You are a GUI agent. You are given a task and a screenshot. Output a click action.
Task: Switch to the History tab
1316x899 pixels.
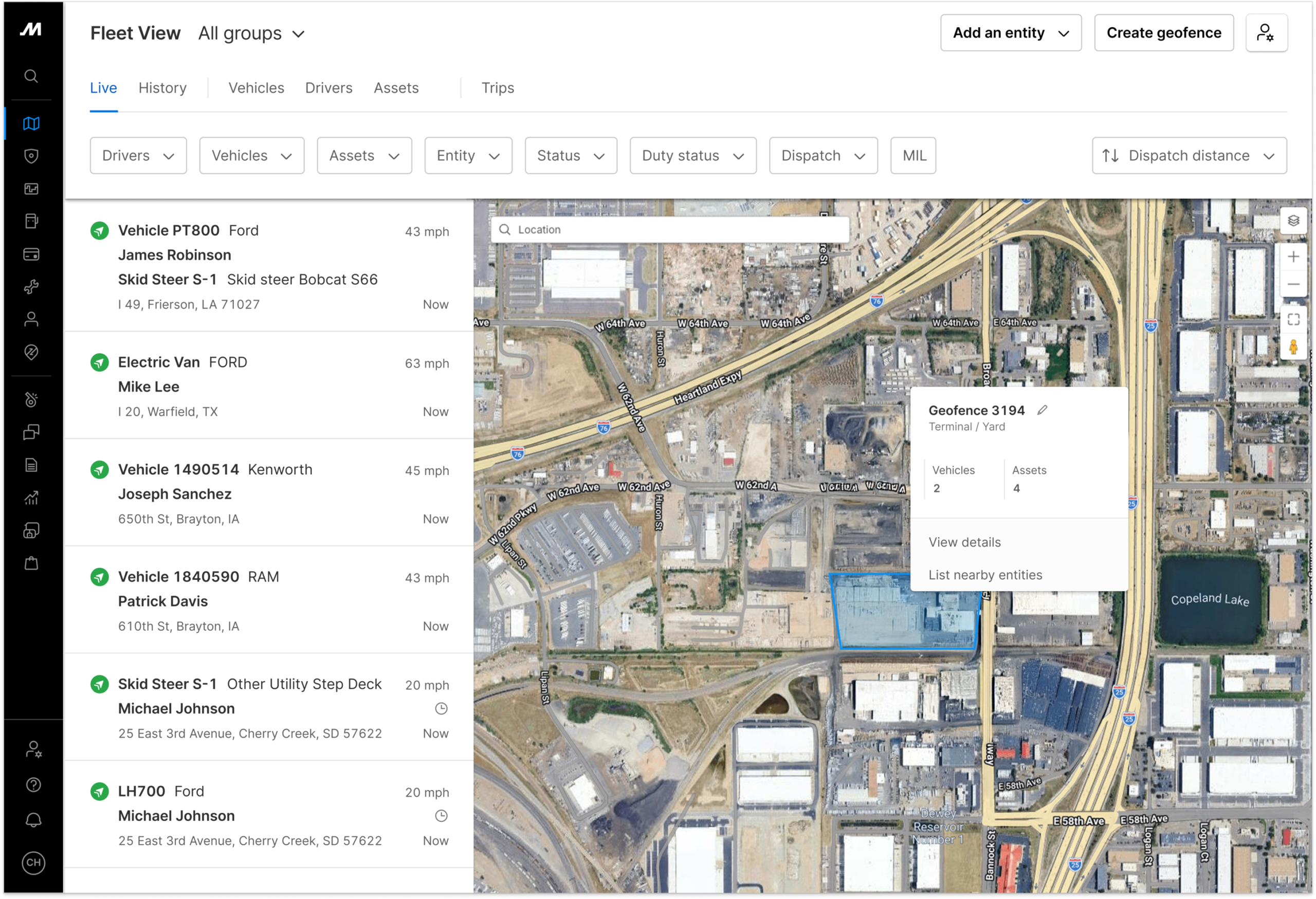[162, 87]
